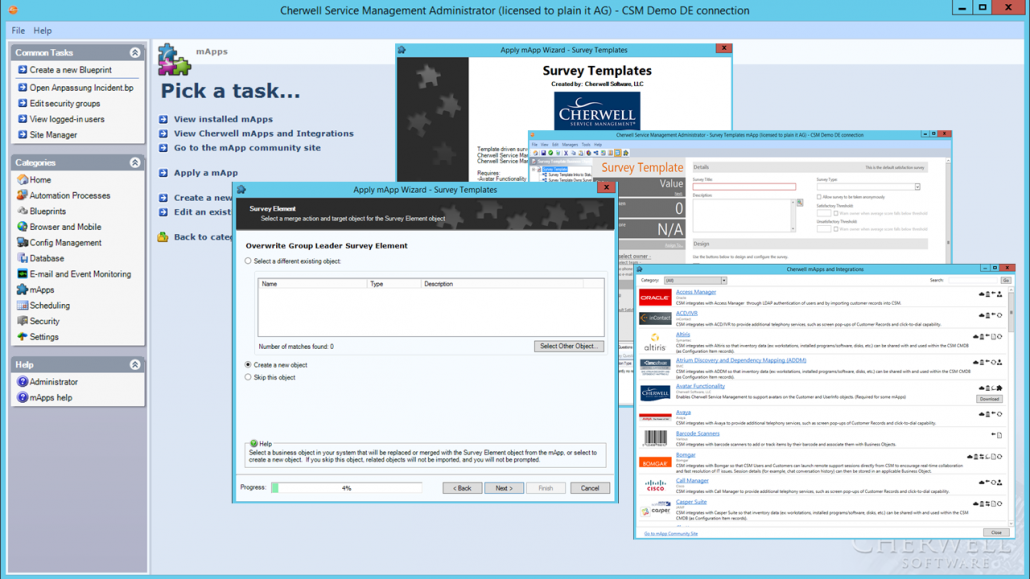Click the View installed mApps arrow icon
Image resolution: width=1030 pixels, height=579 pixels.
(x=163, y=119)
